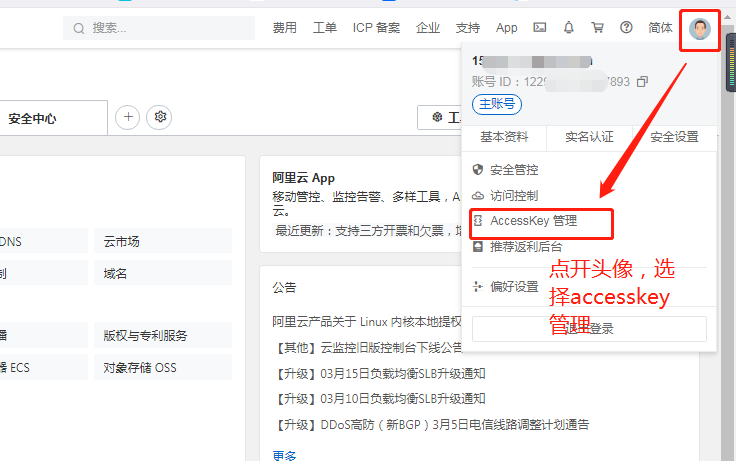736x461 pixels.
Task: Click the 偏好设置 icon
Action: 478,286
